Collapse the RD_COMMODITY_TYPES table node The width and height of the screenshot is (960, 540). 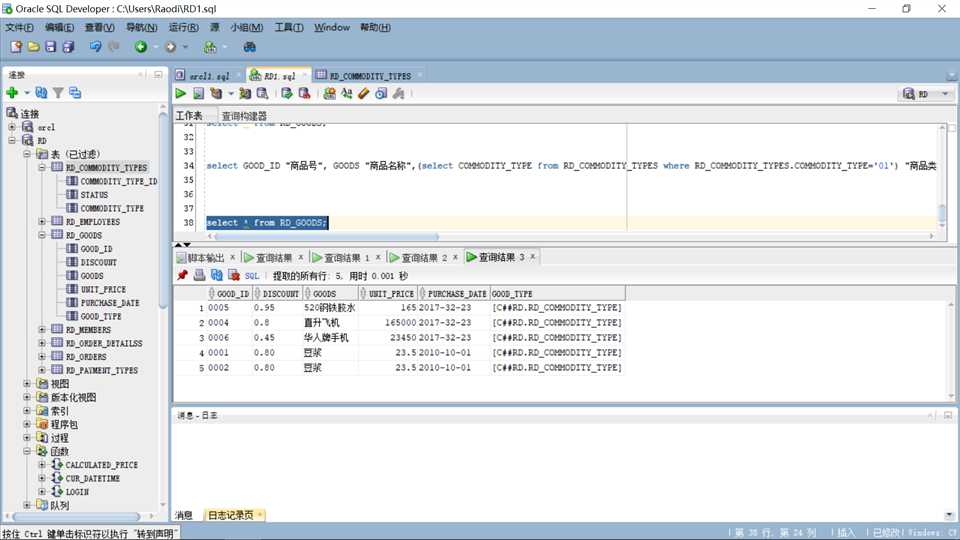[x=42, y=167]
